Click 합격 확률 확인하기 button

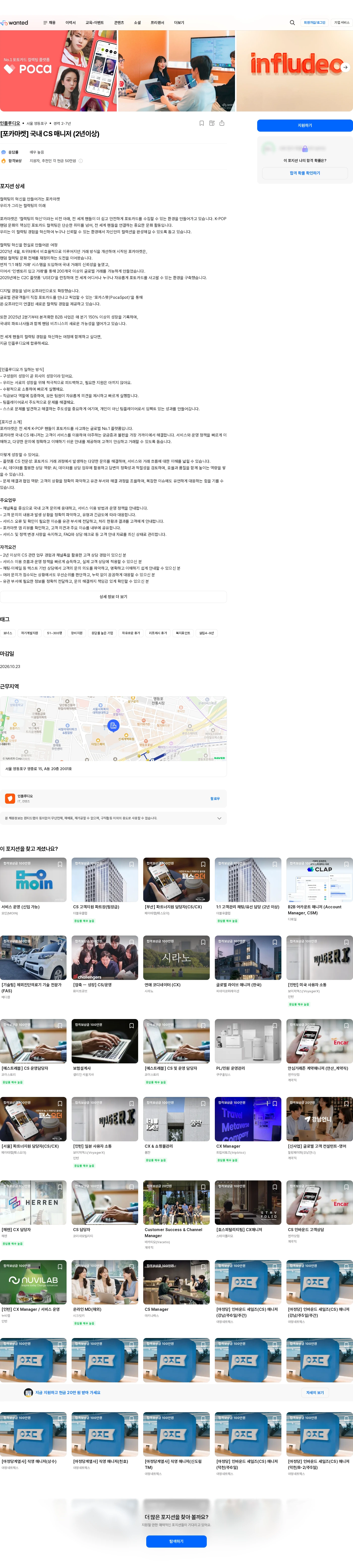(x=305, y=173)
